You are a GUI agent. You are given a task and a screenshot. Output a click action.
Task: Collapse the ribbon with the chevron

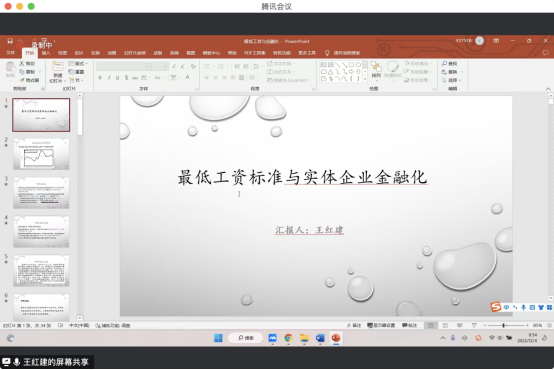(x=548, y=89)
